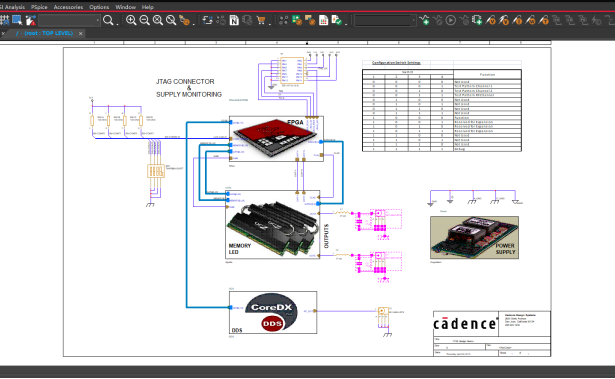Select the FPGA hierarchical block image

point(276,138)
